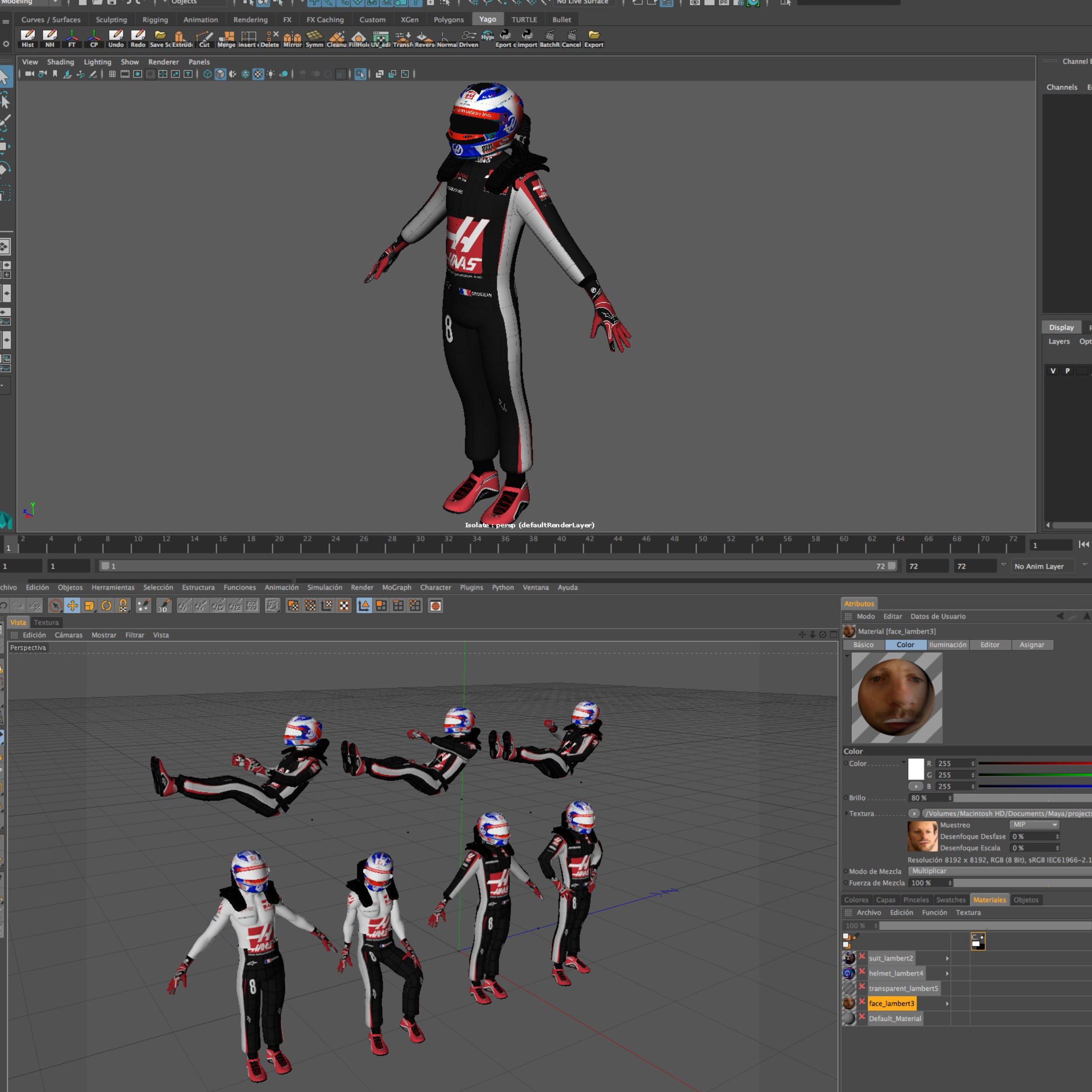The height and width of the screenshot is (1092, 1092).
Task: Click the Textura arrow button
Action: coord(914,813)
